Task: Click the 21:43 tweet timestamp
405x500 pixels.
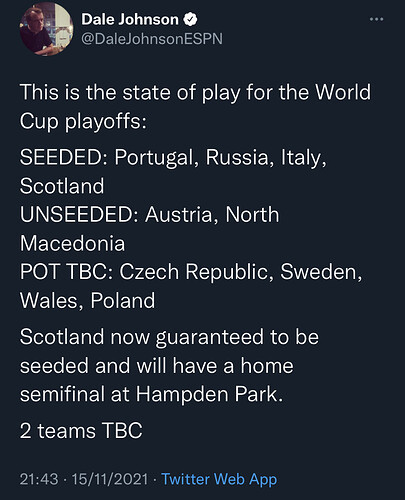Action: click(x=39, y=479)
